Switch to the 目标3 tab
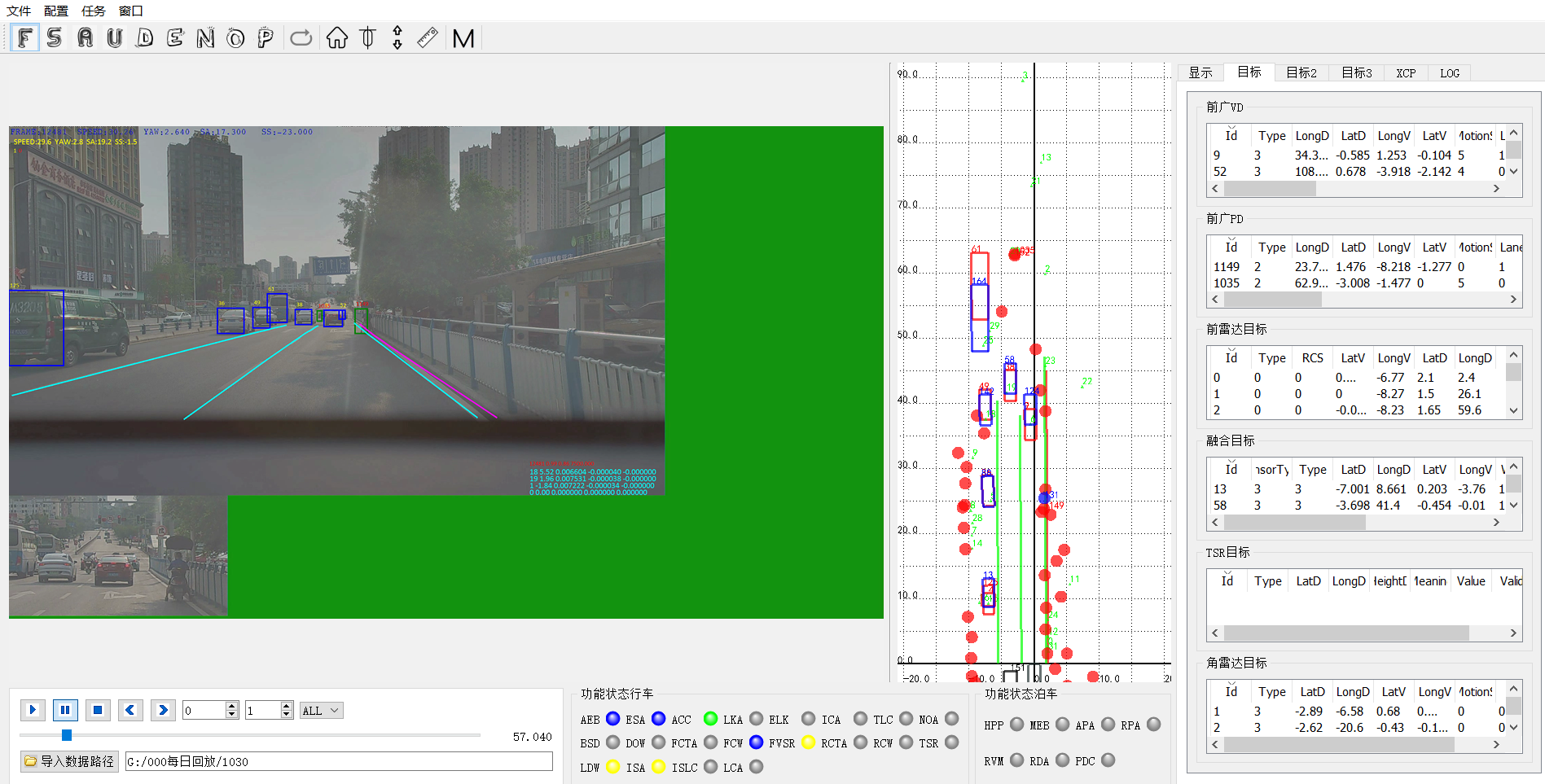This screenshot has height=784, width=1545. pyautogui.click(x=1357, y=73)
